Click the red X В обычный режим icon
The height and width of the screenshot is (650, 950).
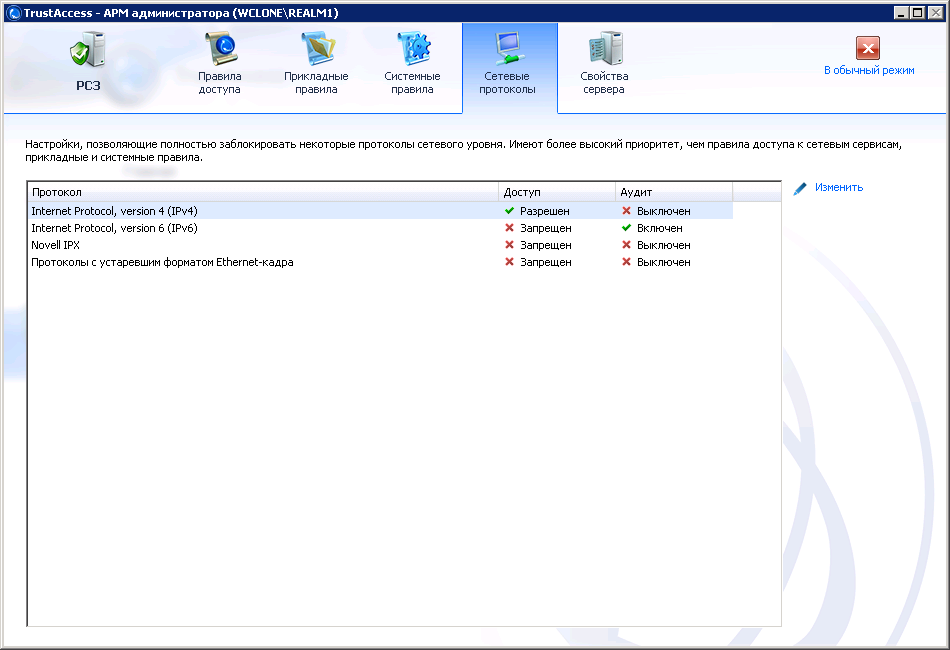(868, 48)
